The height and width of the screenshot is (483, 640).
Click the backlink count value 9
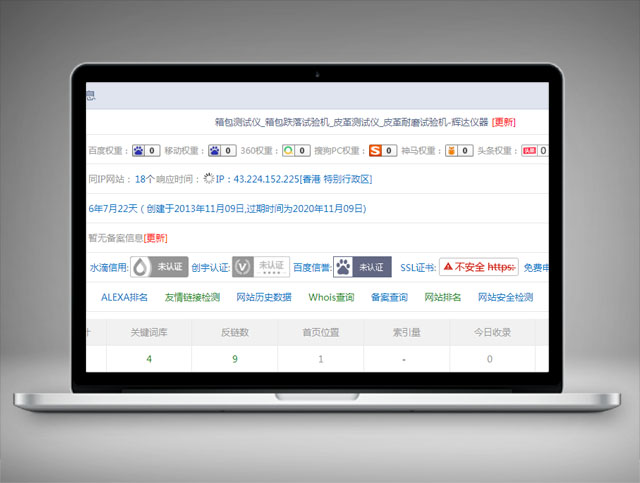[x=235, y=359]
